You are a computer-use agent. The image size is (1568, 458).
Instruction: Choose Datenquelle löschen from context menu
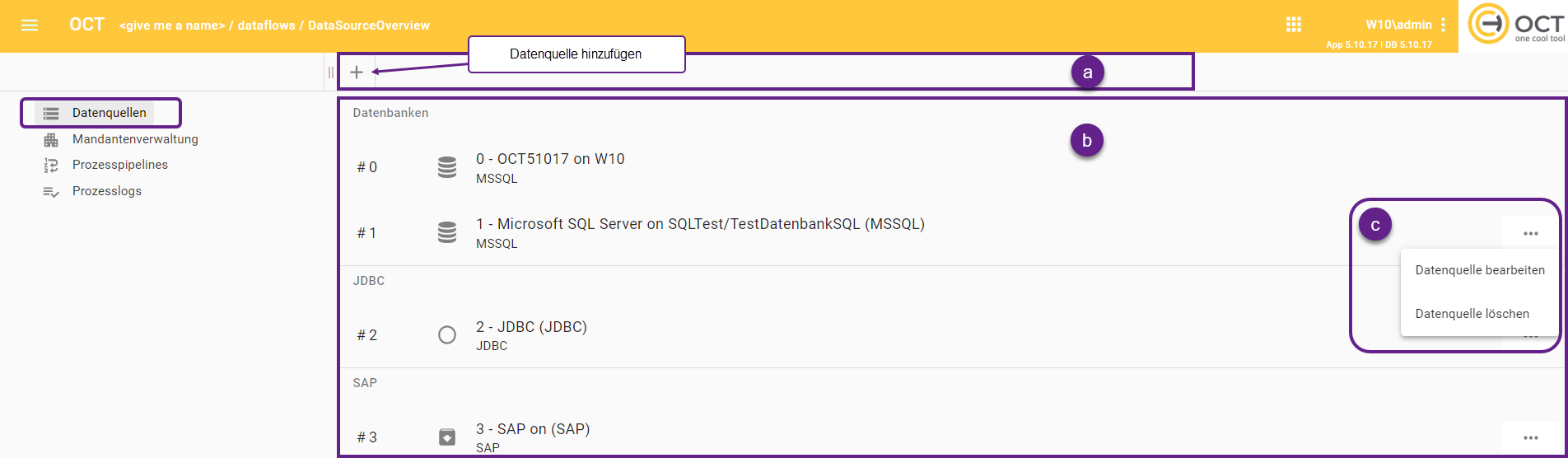1472,314
